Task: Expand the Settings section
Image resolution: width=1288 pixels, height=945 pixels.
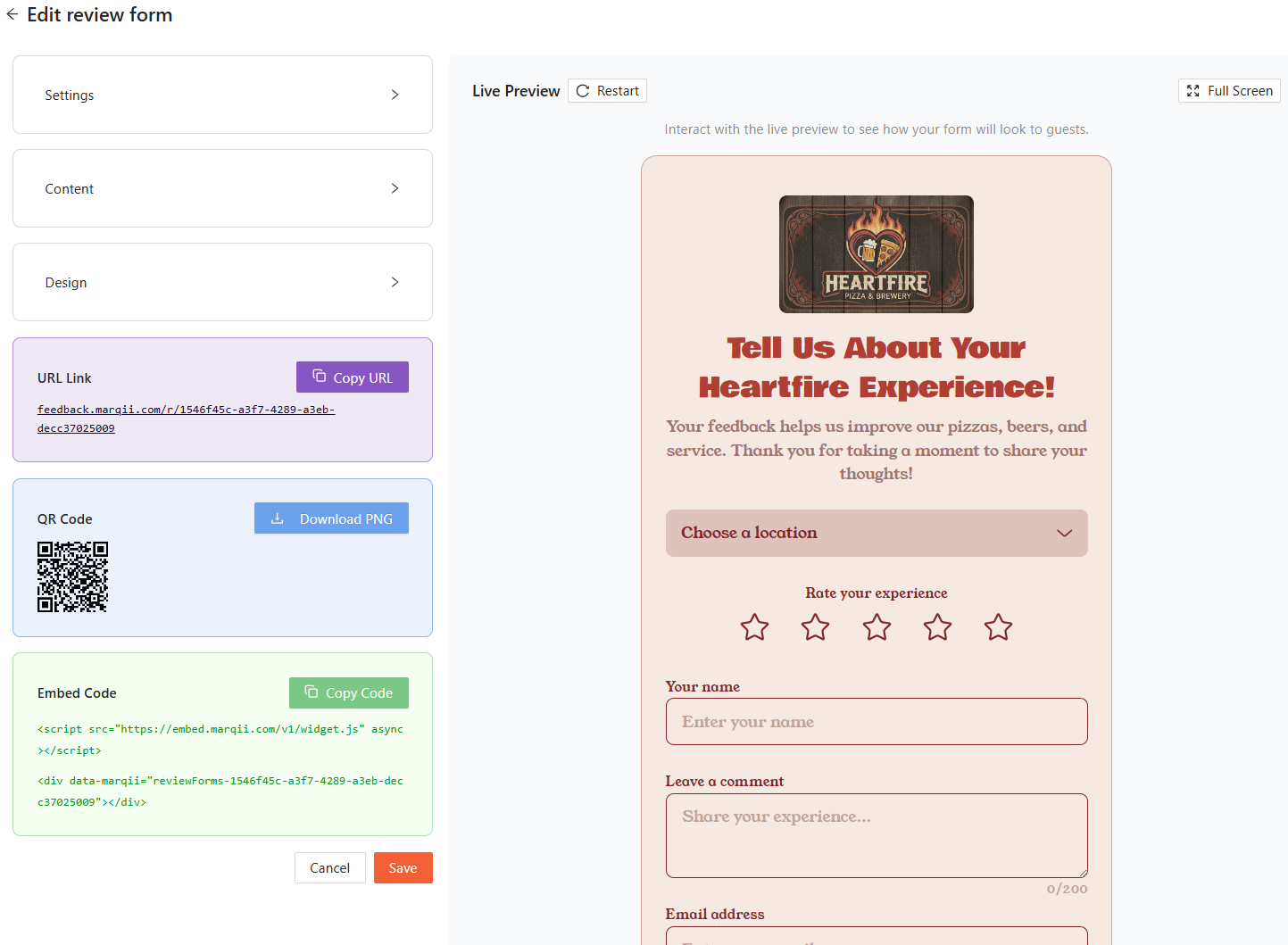Action: [222, 95]
